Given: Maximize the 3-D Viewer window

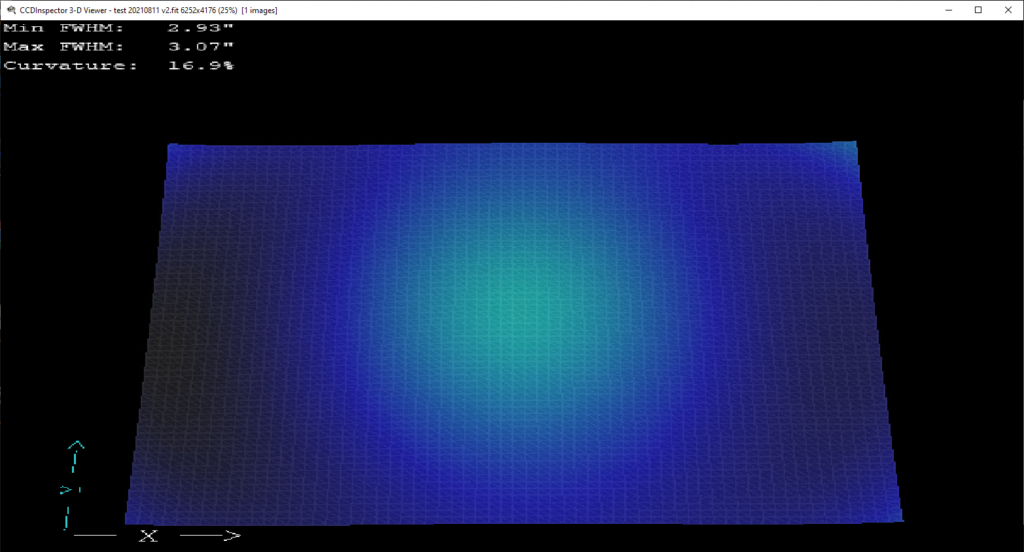Looking at the screenshot, I should (977, 9).
